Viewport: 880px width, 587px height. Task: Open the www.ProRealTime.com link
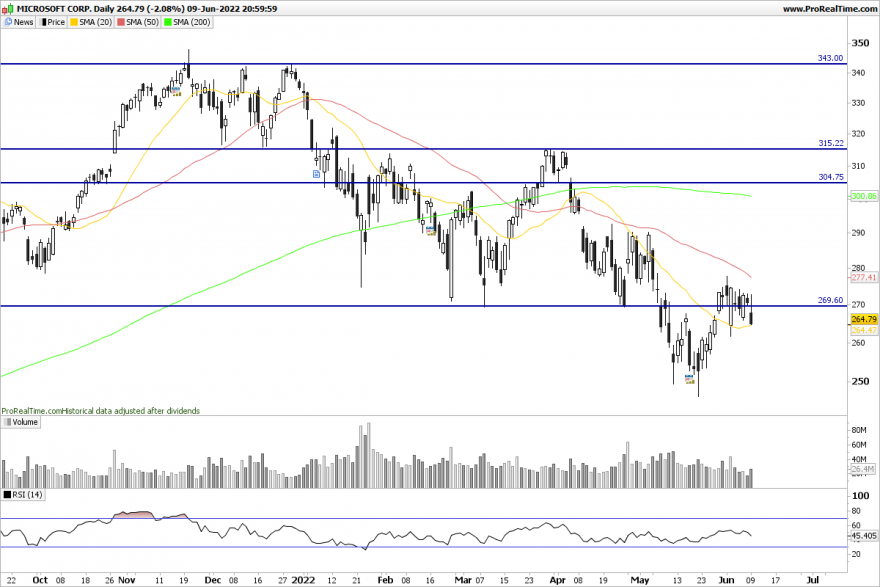tap(829, 9)
